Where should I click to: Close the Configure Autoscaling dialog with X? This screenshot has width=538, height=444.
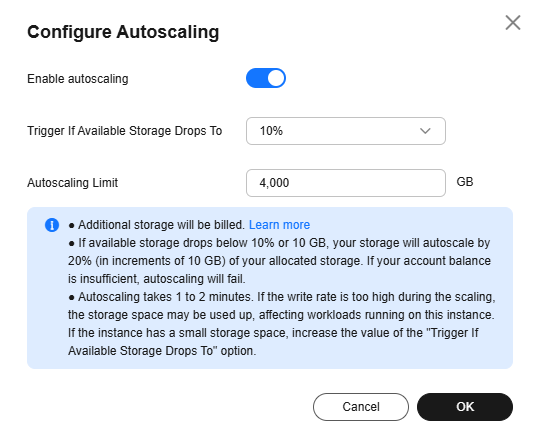pyautogui.click(x=513, y=23)
